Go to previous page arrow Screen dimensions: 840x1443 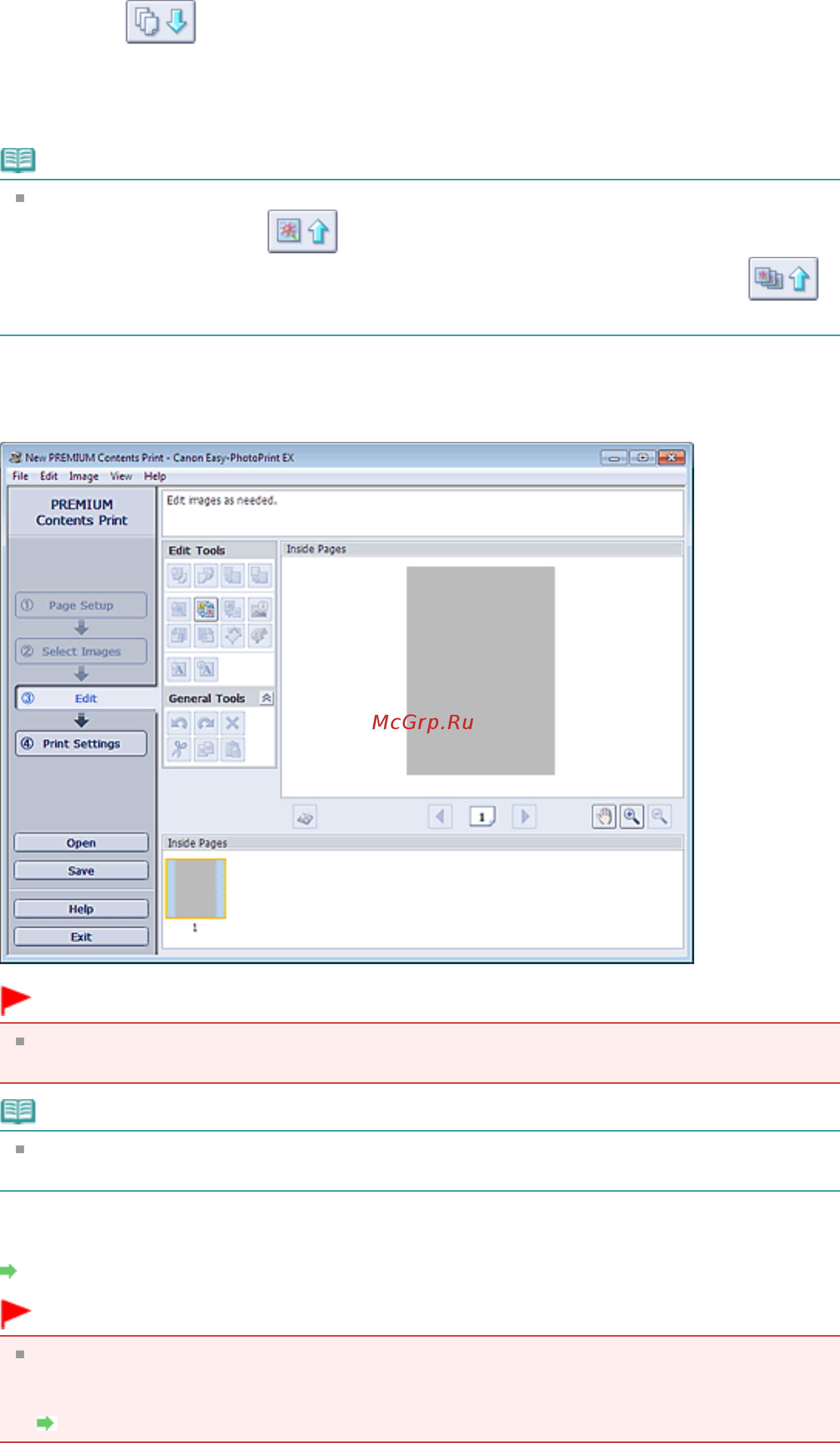click(x=440, y=817)
